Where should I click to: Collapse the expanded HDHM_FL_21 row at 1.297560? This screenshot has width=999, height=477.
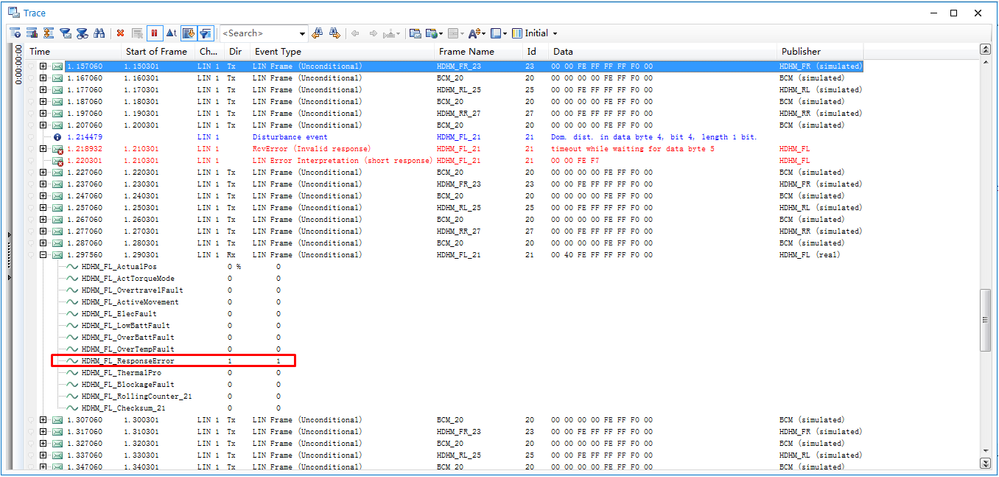point(43,255)
